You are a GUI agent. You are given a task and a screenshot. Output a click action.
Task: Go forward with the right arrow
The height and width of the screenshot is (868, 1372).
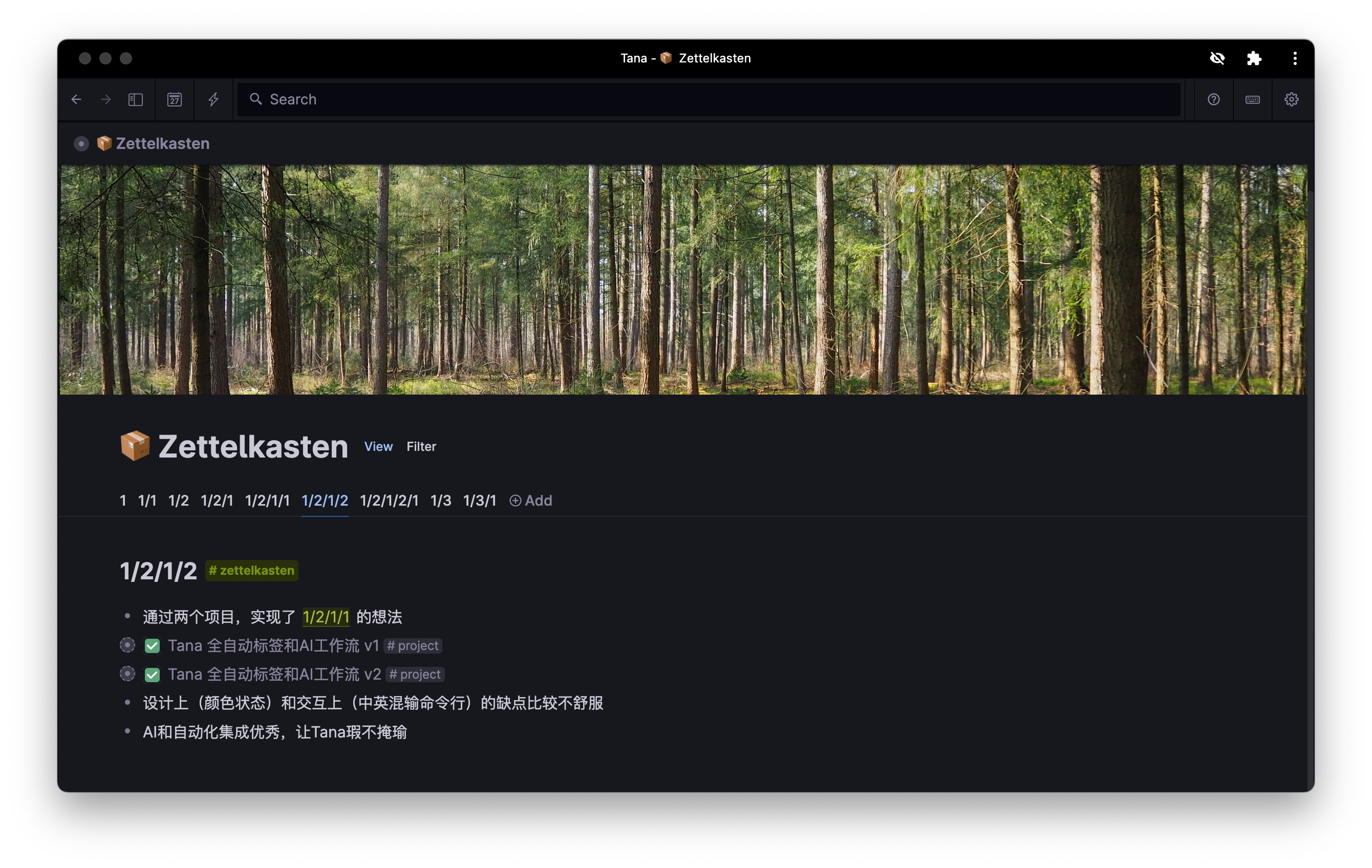coord(106,100)
